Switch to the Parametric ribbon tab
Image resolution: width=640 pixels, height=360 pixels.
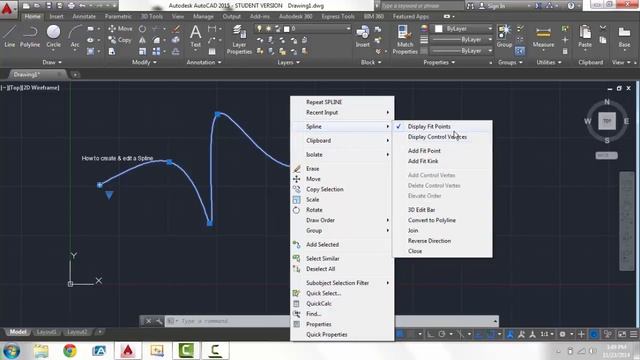pos(118,16)
